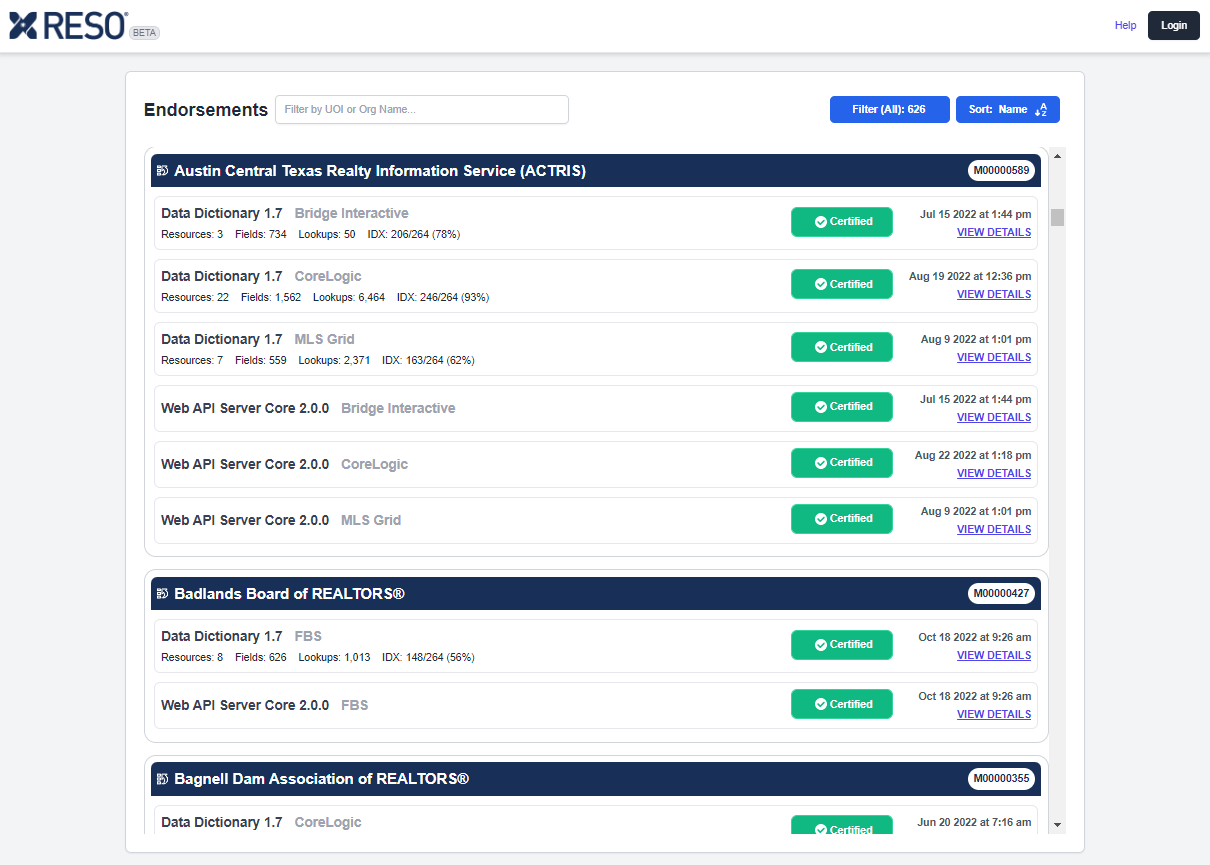
Task: Click the 'Aug 22 2022 at 1:18 pm' timestamp
Action: [x=973, y=455]
